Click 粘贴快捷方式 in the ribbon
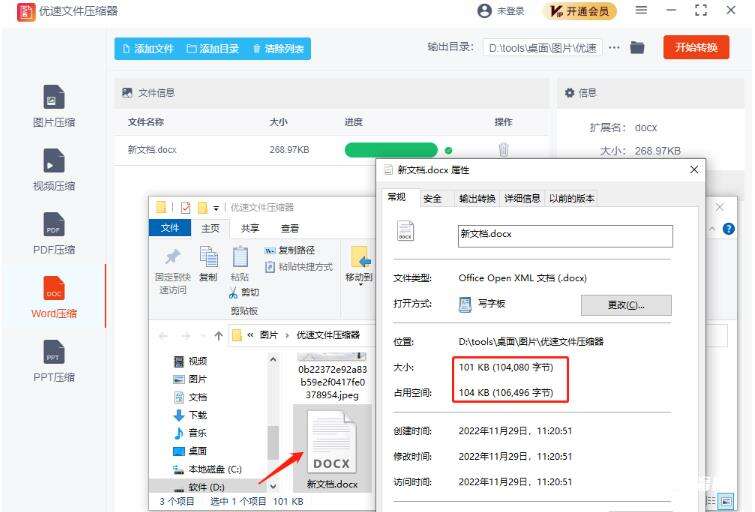Image resolution: width=755 pixels, height=512 pixels. coord(299,267)
